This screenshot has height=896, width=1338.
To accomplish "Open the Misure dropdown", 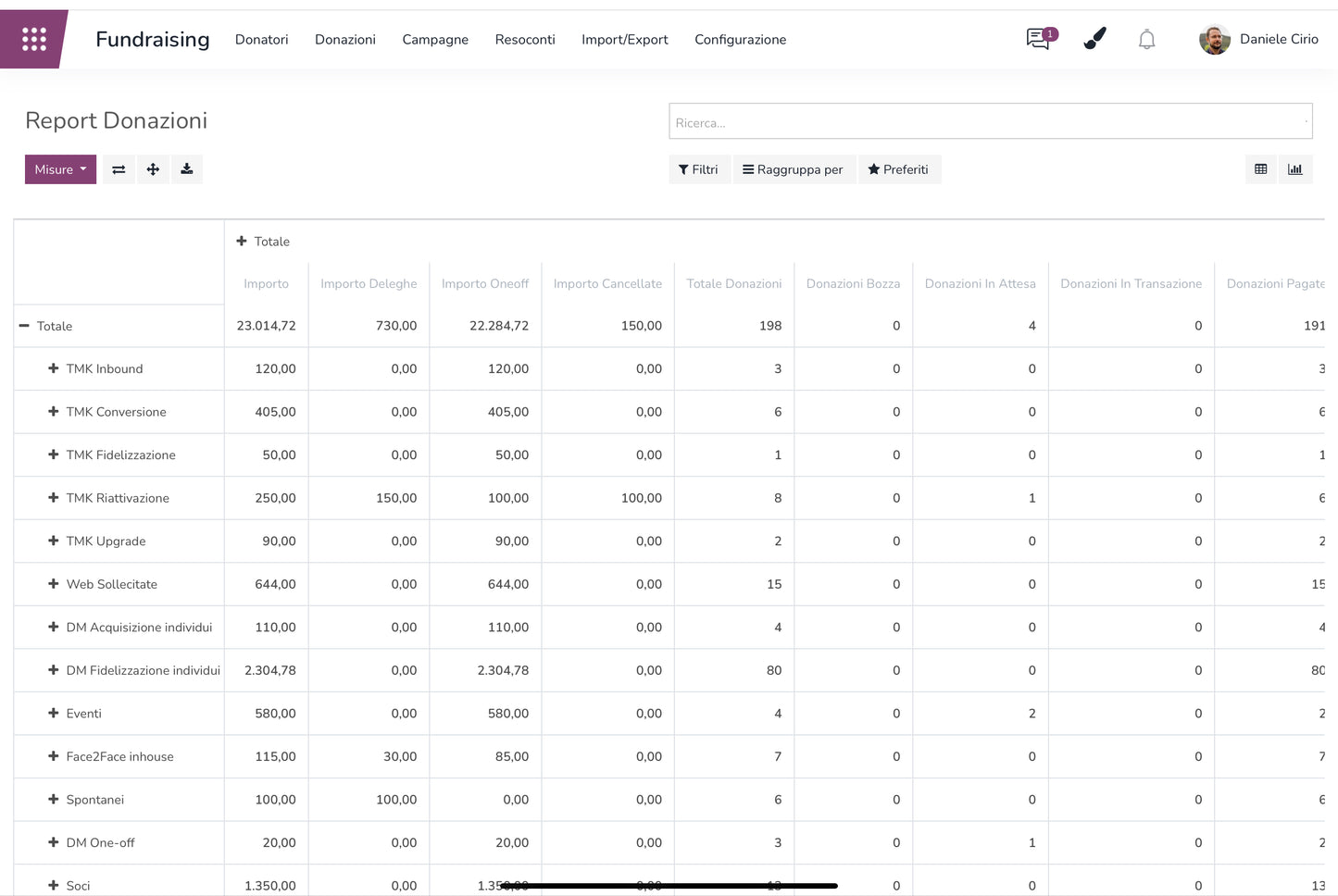I will pos(60,169).
